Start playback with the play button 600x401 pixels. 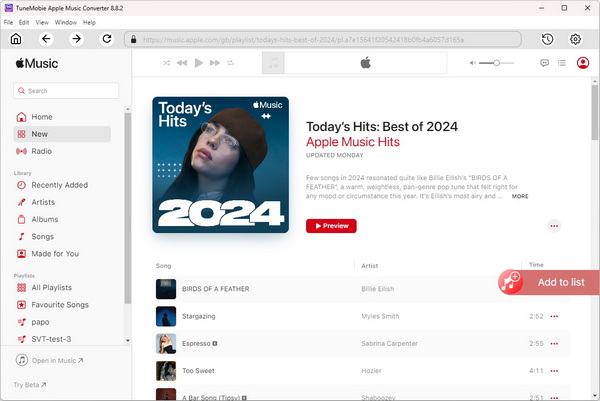(199, 63)
